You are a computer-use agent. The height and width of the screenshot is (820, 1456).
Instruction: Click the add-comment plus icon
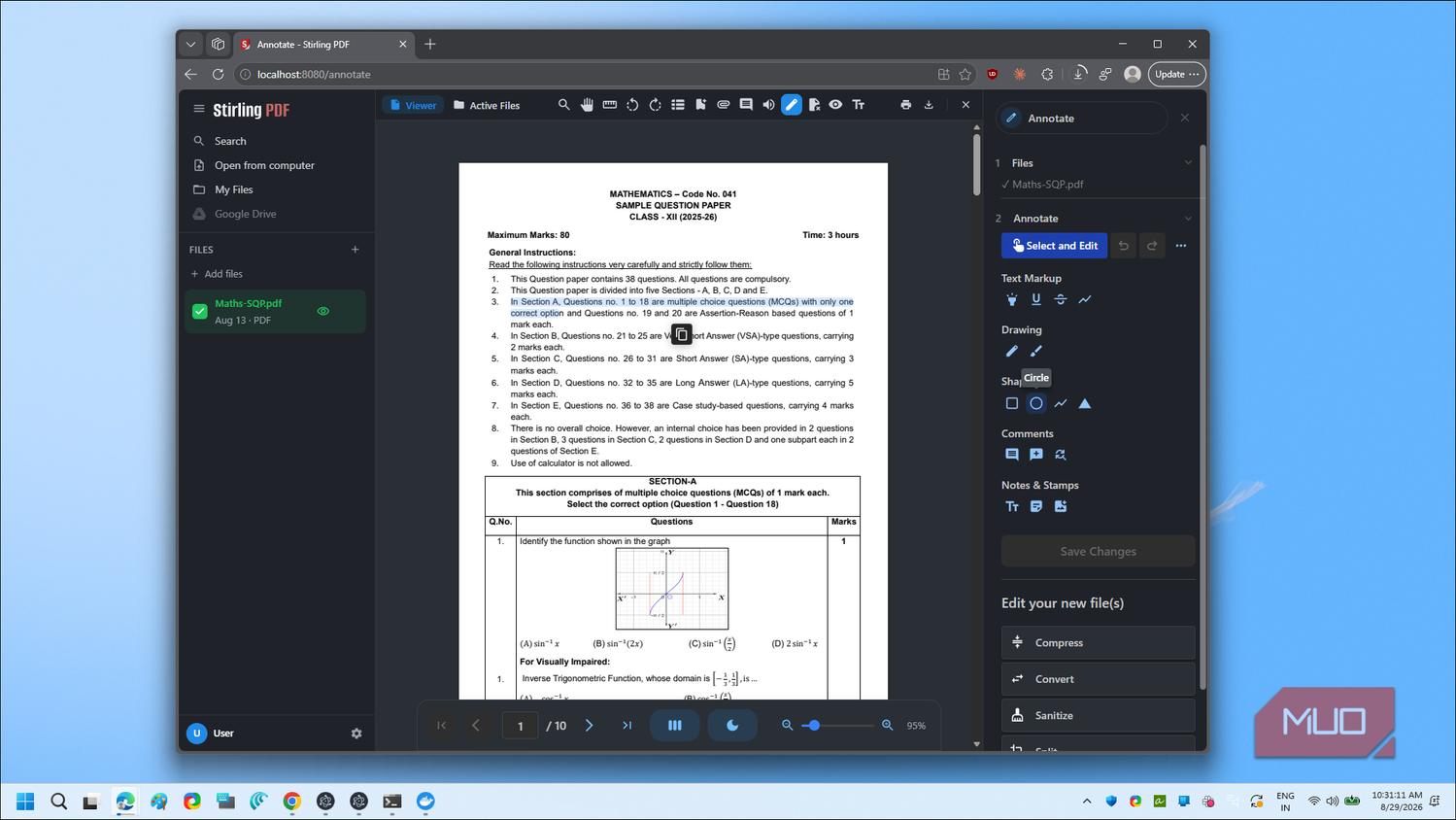(x=1036, y=455)
